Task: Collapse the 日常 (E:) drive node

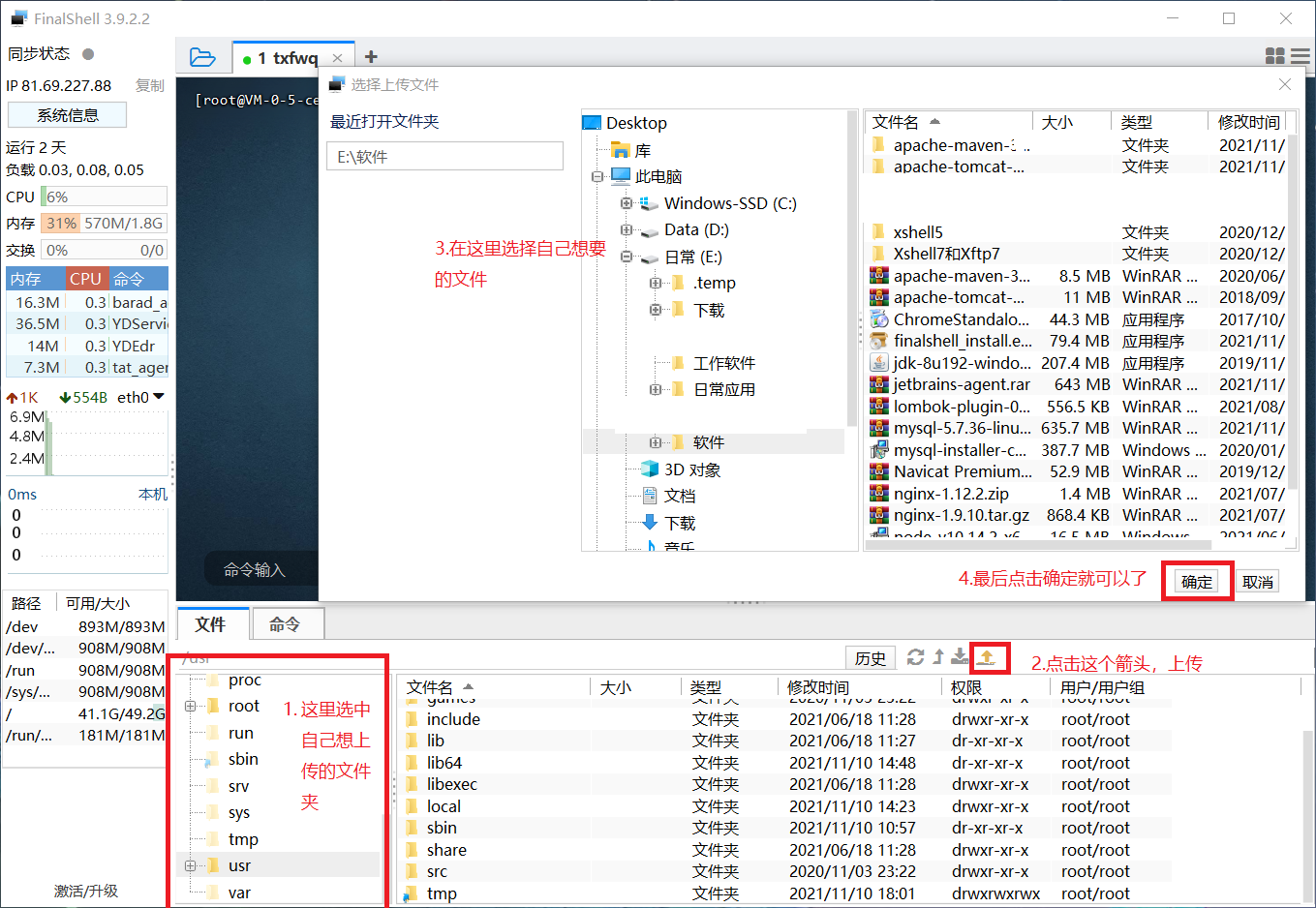Action: [627, 257]
